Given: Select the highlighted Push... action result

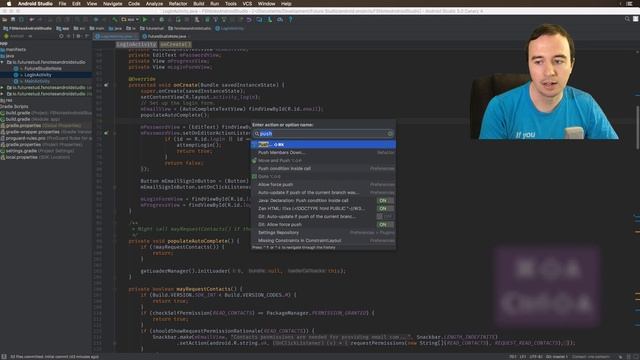Looking at the screenshot, I should click(323, 144).
